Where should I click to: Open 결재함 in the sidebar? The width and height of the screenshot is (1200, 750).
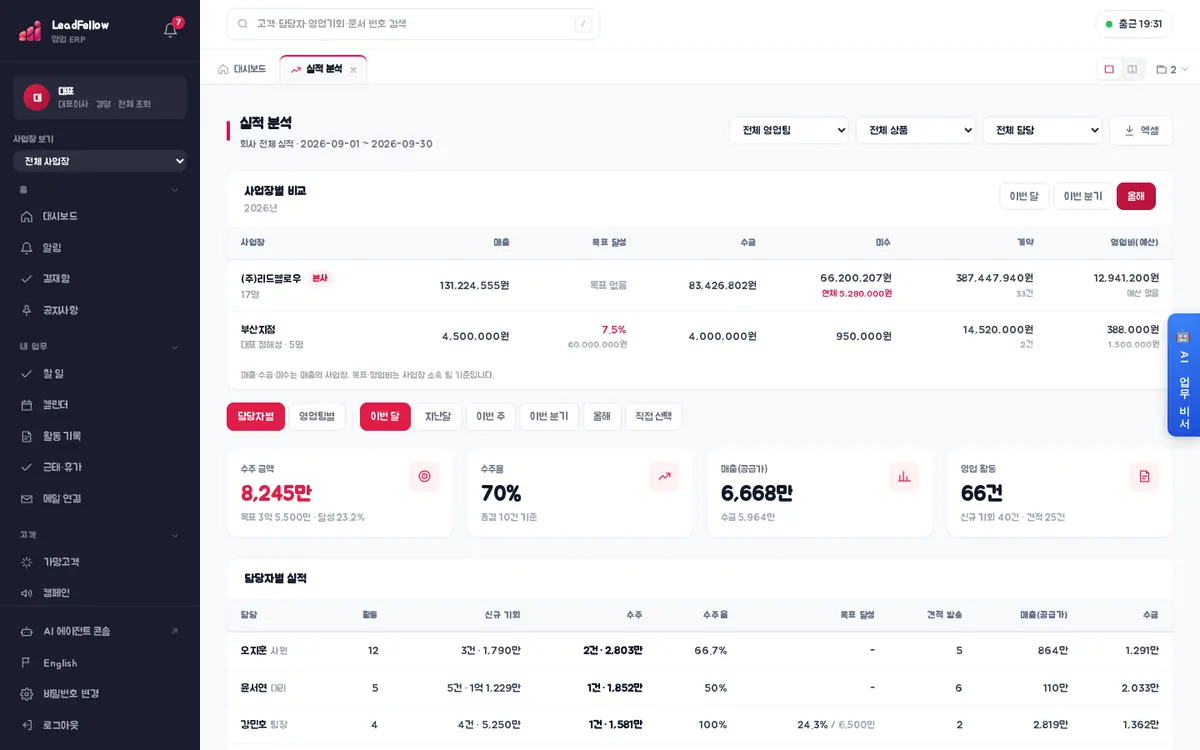[100, 279]
